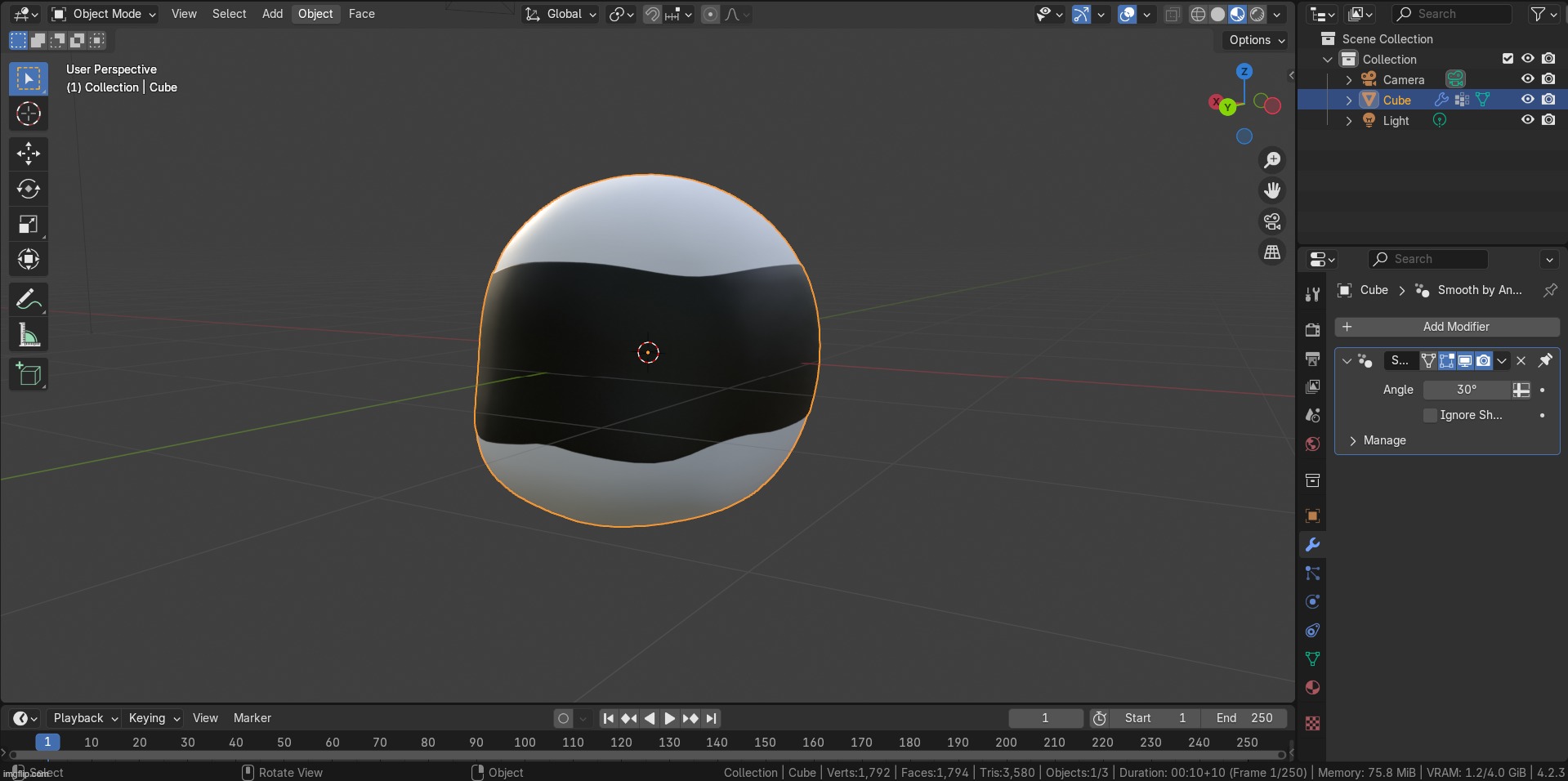Expand the Light tree item
1568x781 pixels.
[x=1349, y=120]
